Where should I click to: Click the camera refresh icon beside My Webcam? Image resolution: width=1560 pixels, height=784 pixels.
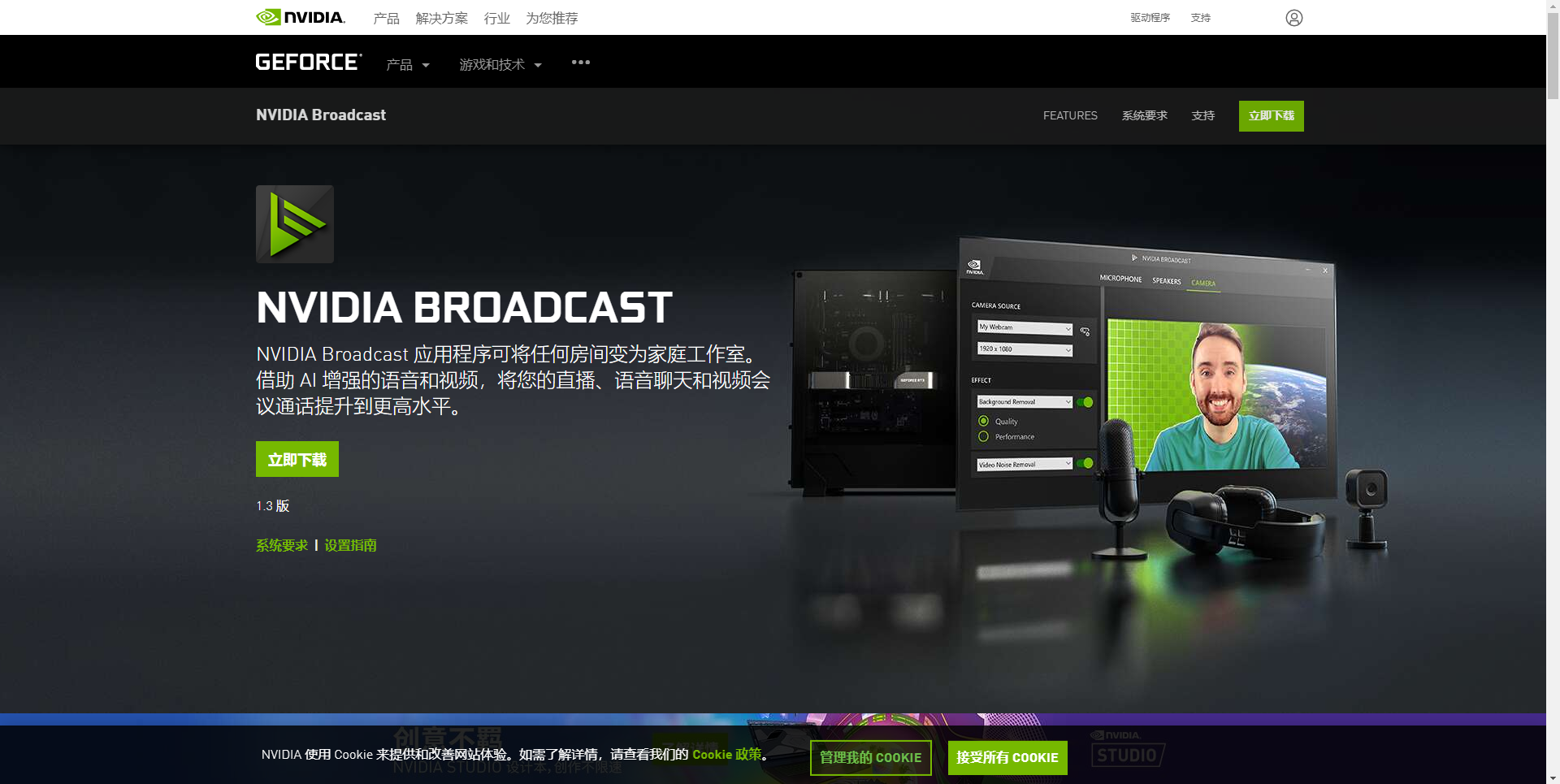click(1085, 331)
